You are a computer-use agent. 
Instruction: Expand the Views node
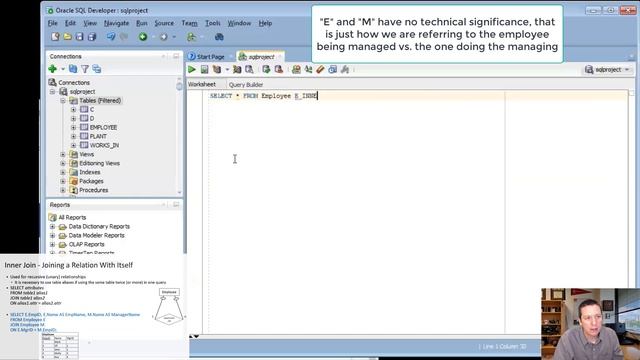pyautogui.click(x=63, y=154)
